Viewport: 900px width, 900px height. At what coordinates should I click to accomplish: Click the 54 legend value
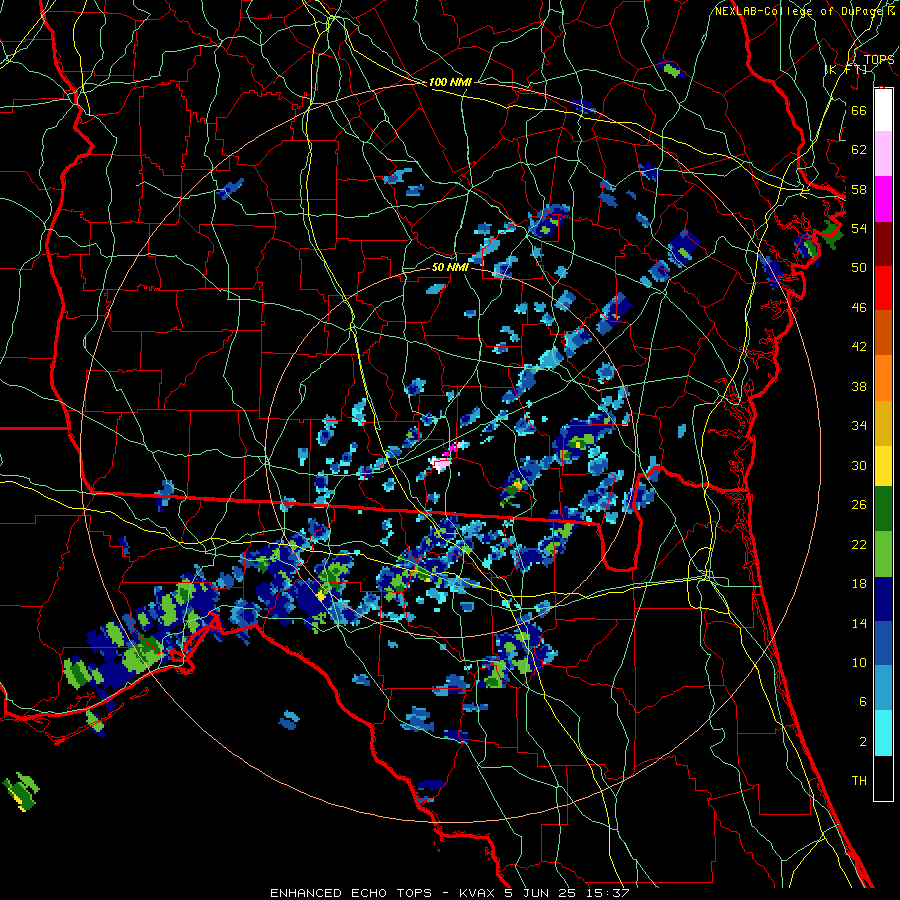point(859,228)
